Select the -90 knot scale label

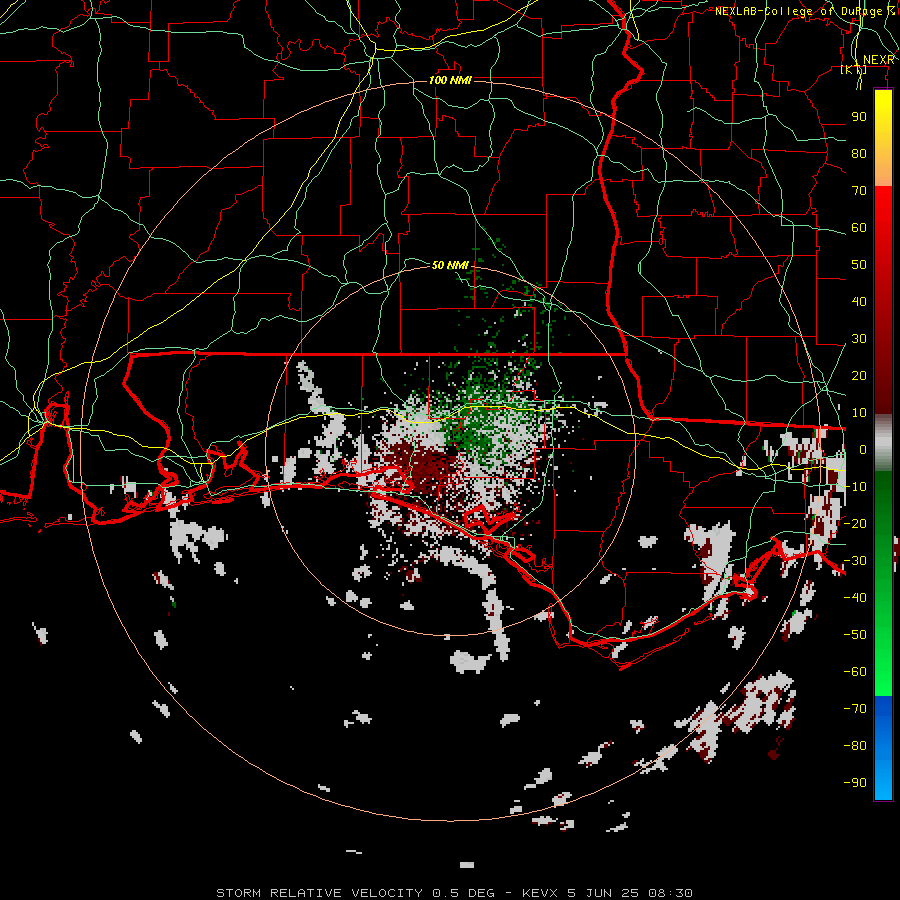click(855, 783)
